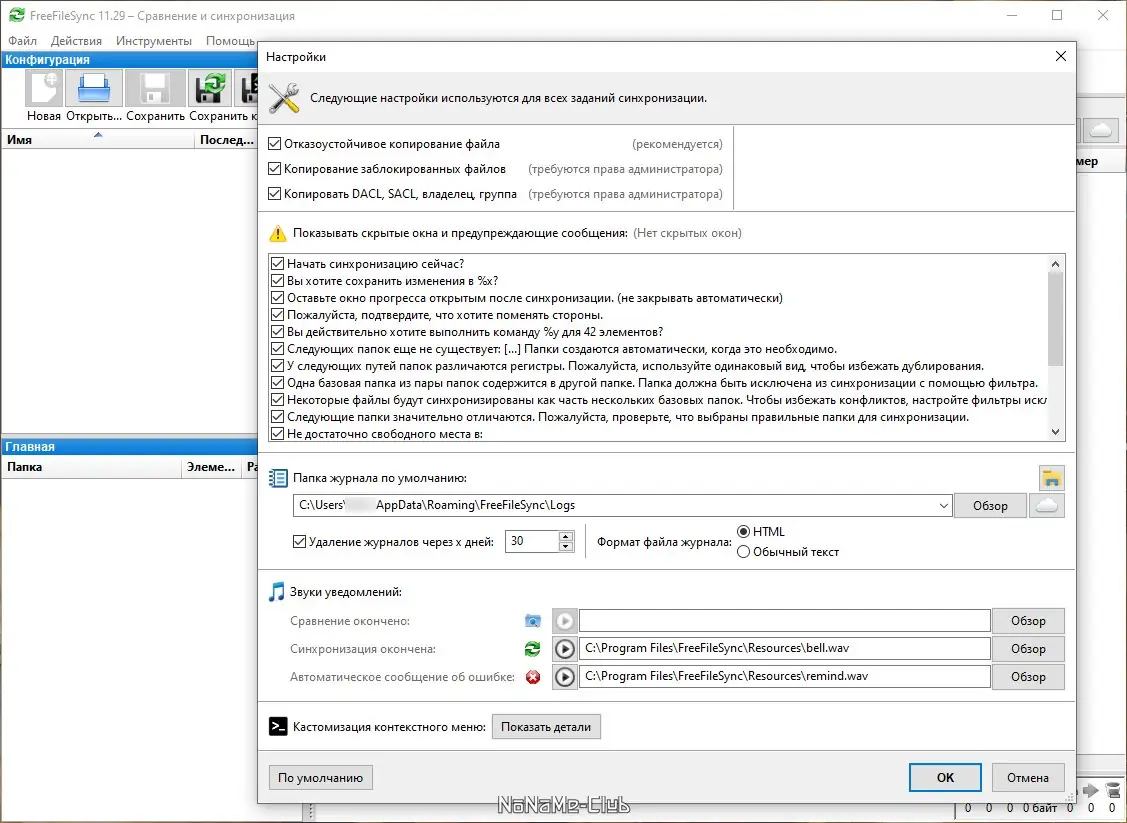Click 'Показать детали' button
The image size is (1127, 823).
[546, 727]
